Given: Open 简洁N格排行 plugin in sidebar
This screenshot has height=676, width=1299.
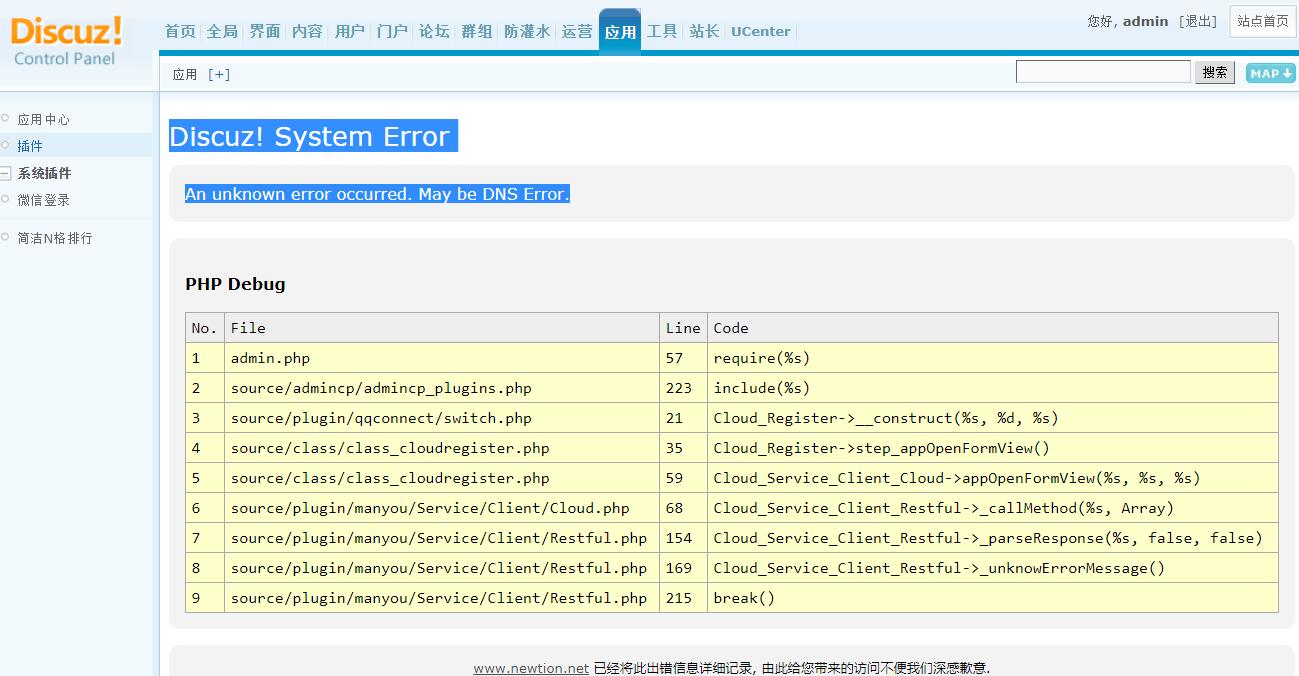Looking at the screenshot, I should 55,238.
